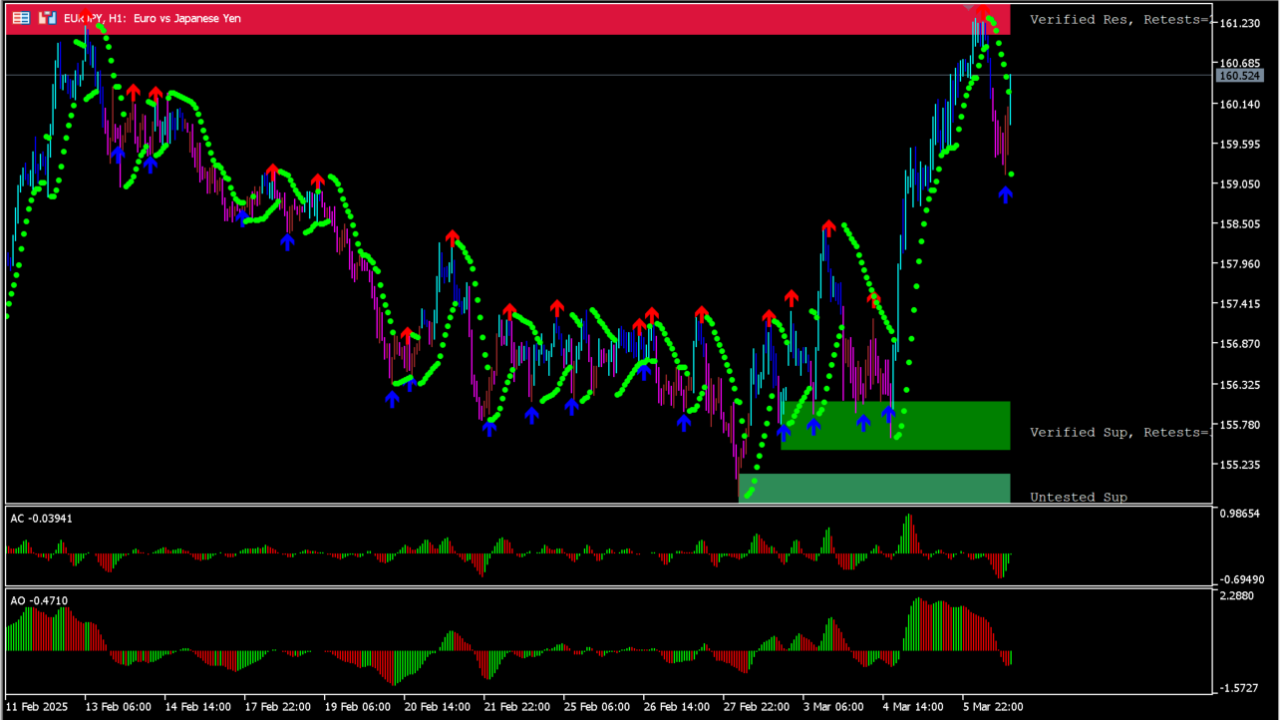Click the '17 Feb 22:00' time axis label

tap(279, 707)
